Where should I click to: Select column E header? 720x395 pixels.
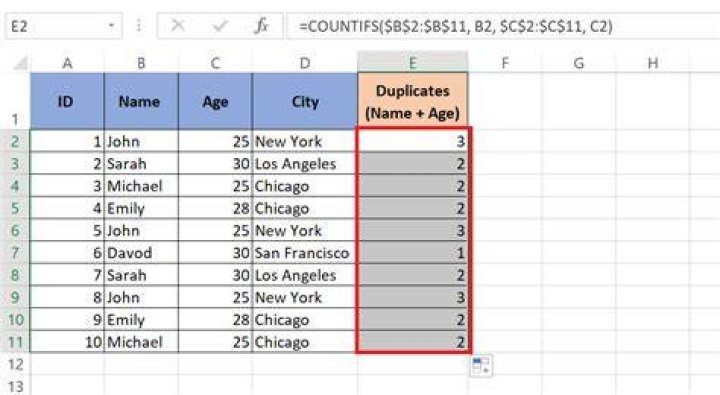point(412,62)
